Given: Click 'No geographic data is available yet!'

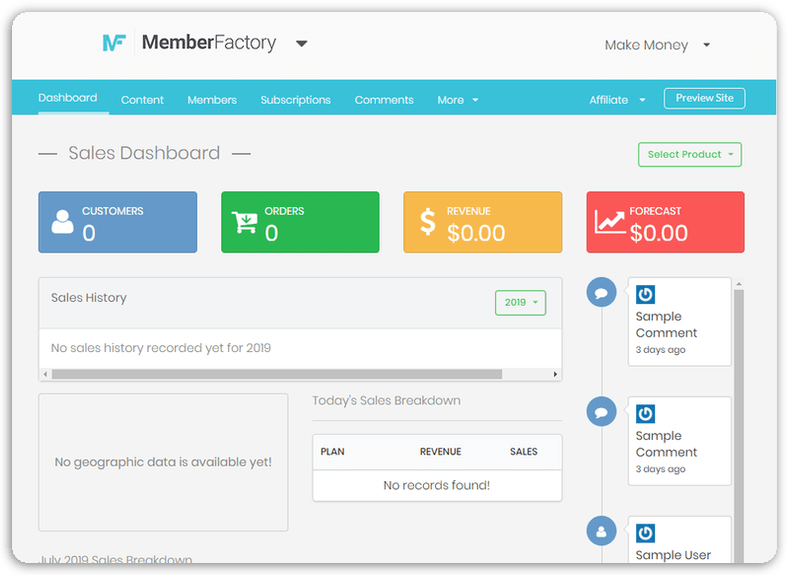Looking at the screenshot, I should [x=163, y=462].
